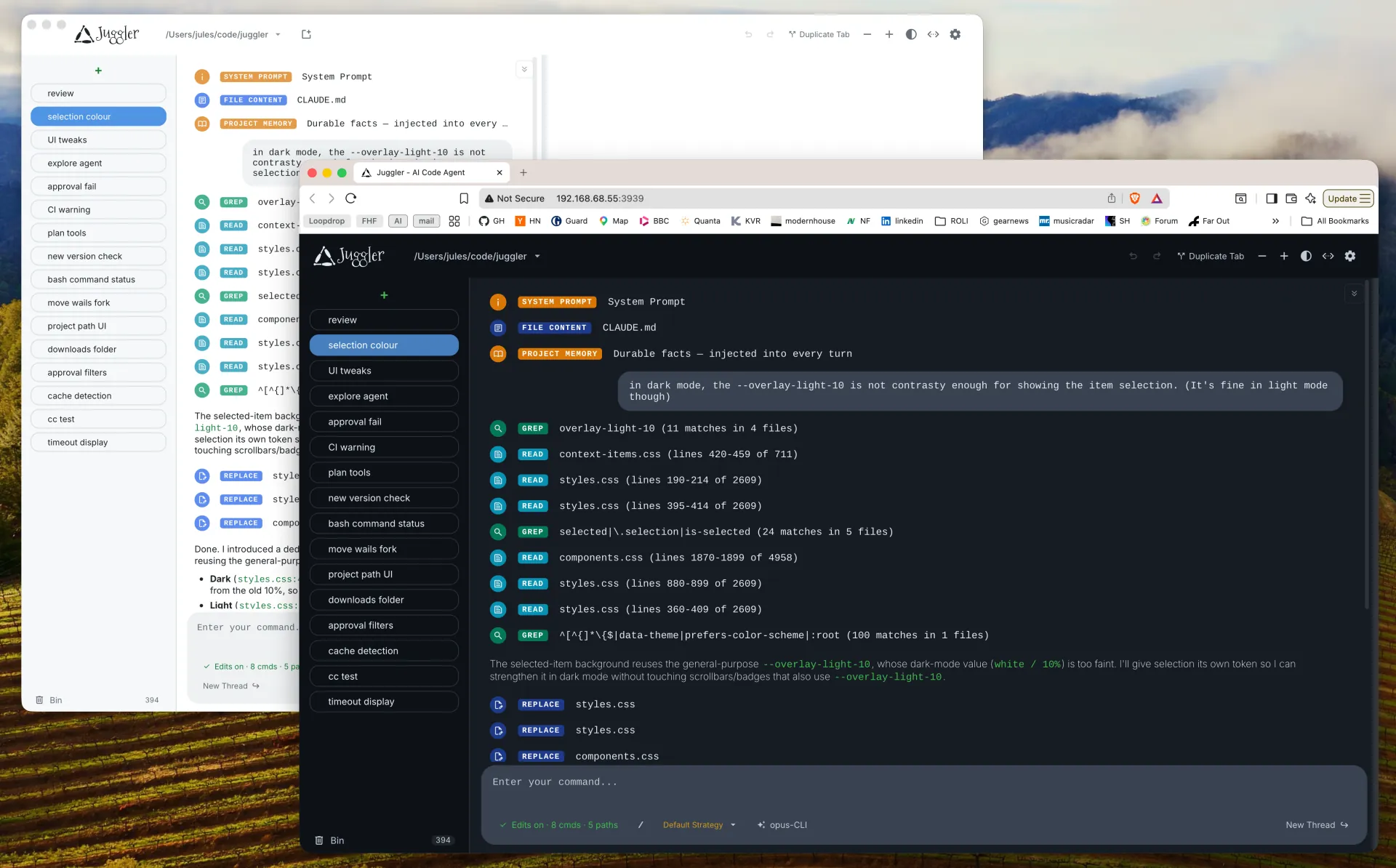Click code brackets icon in front Juggler toolbar
Screen dimensions: 1396x868
1328,256
